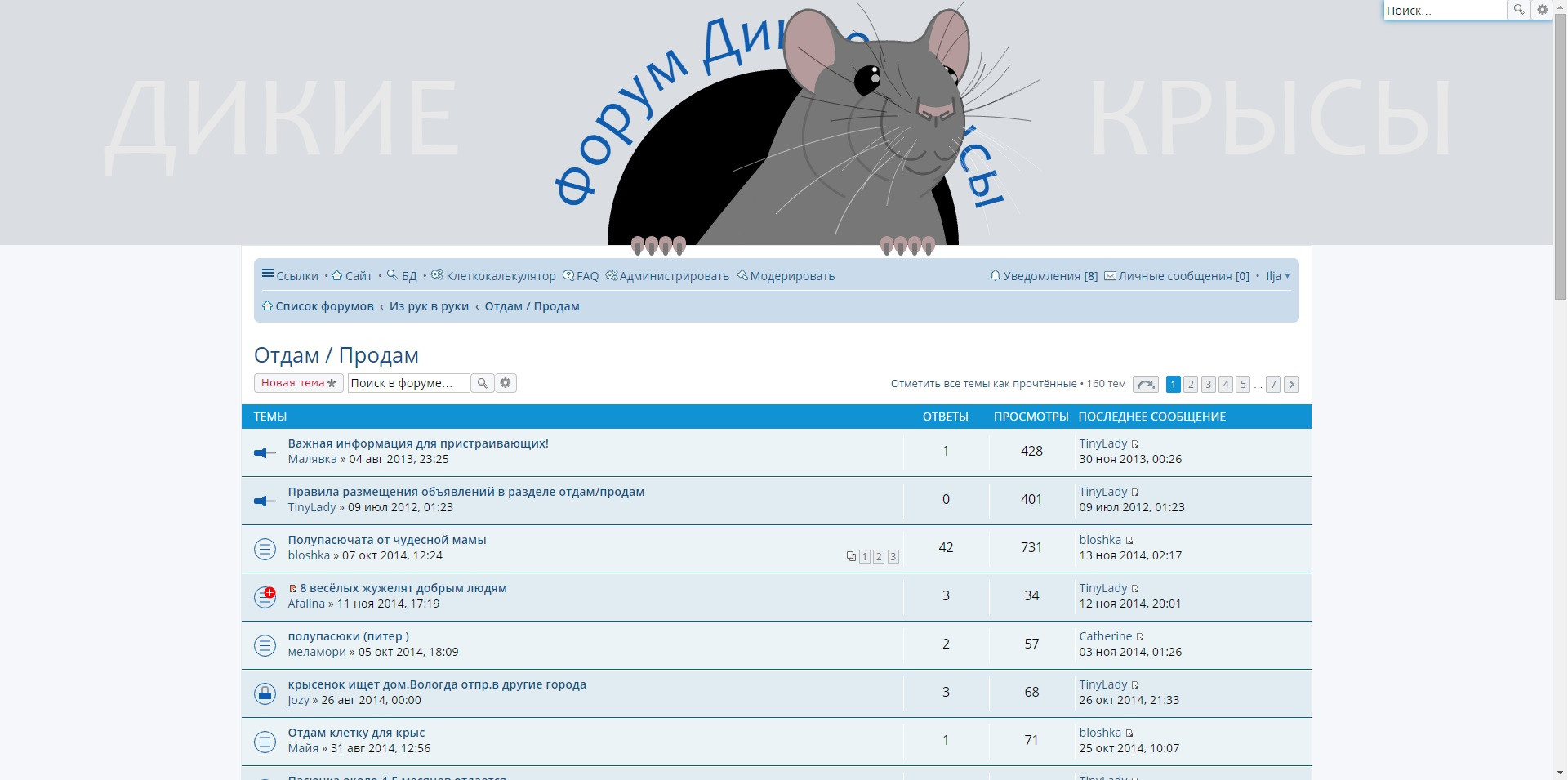View latest post icon by Catherine

(1140, 637)
